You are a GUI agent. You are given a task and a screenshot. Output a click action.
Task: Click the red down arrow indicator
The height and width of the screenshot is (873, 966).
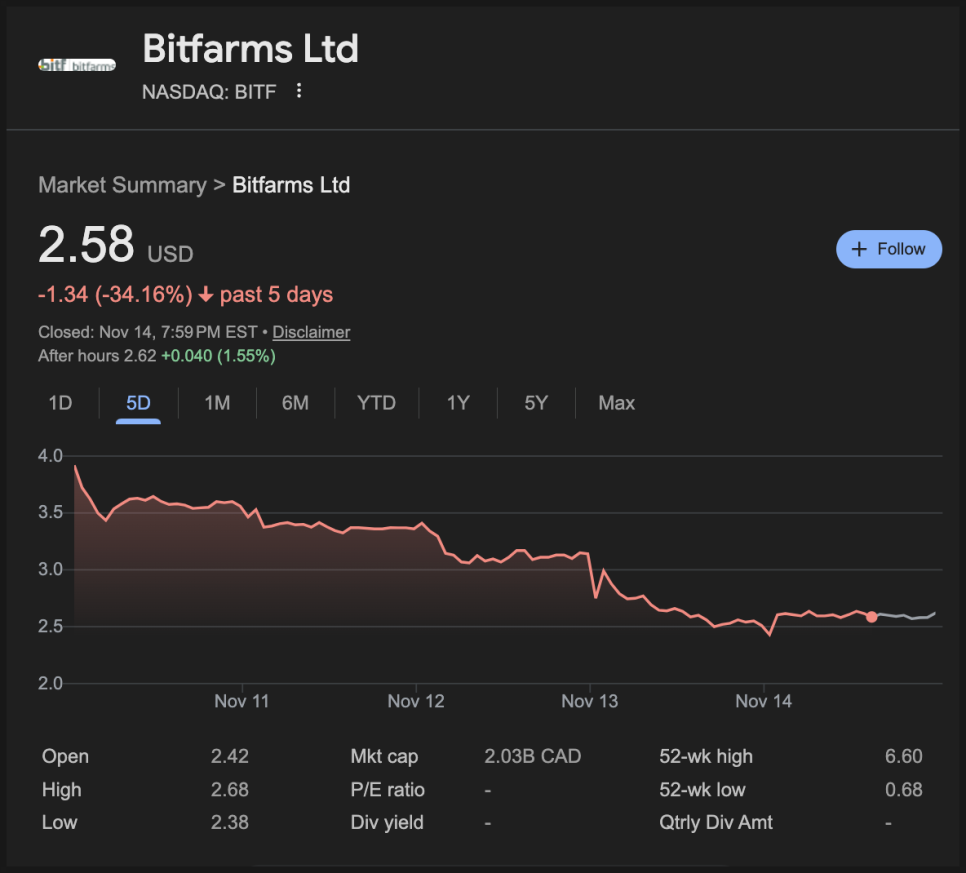[x=206, y=295]
